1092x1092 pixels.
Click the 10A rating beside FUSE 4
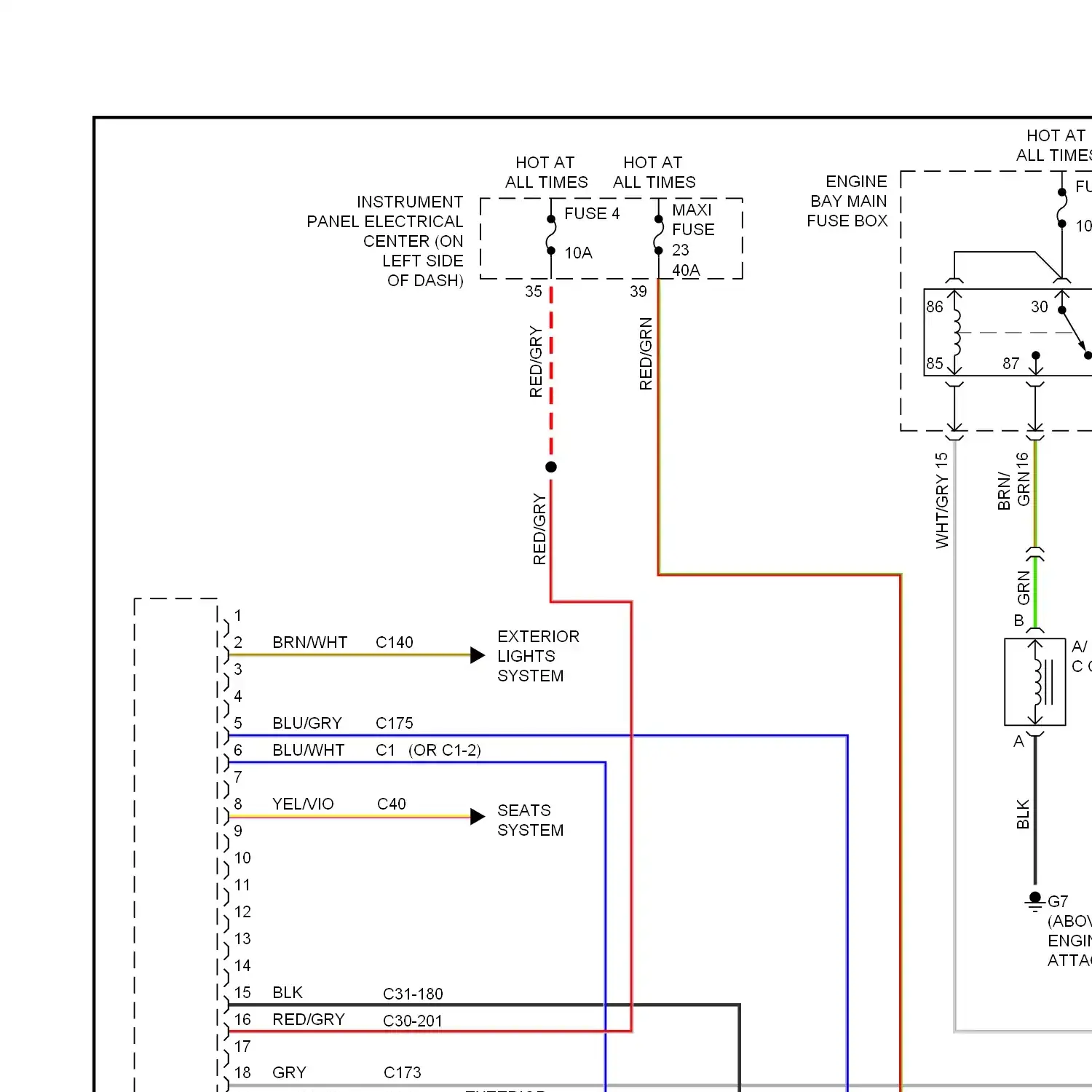pos(578,253)
